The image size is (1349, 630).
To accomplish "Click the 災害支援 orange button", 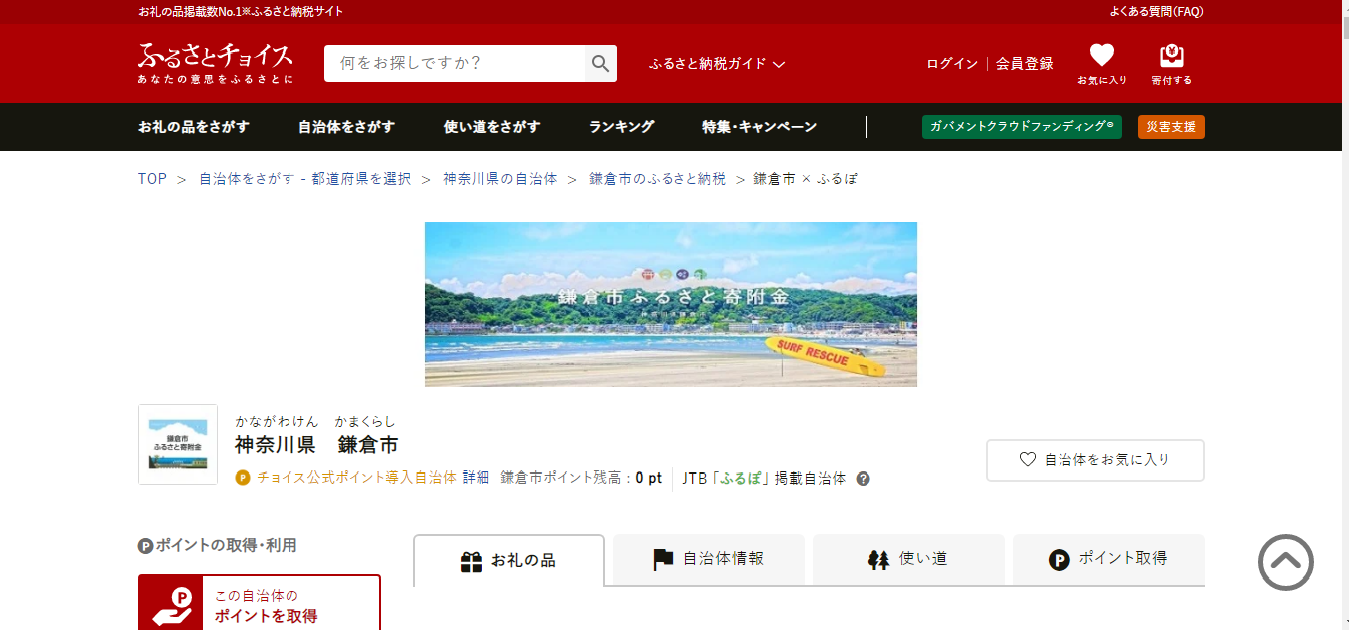I will pyautogui.click(x=1171, y=127).
